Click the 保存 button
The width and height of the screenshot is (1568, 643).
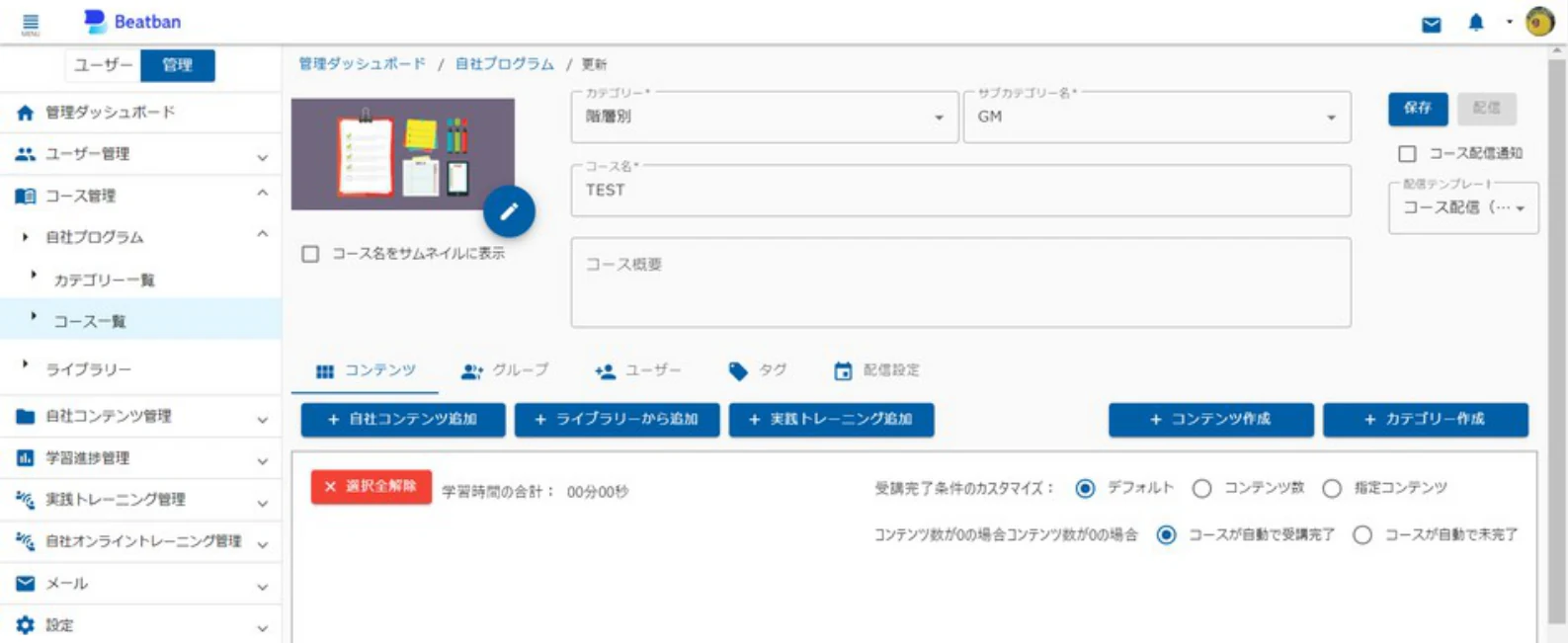(1418, 109)
